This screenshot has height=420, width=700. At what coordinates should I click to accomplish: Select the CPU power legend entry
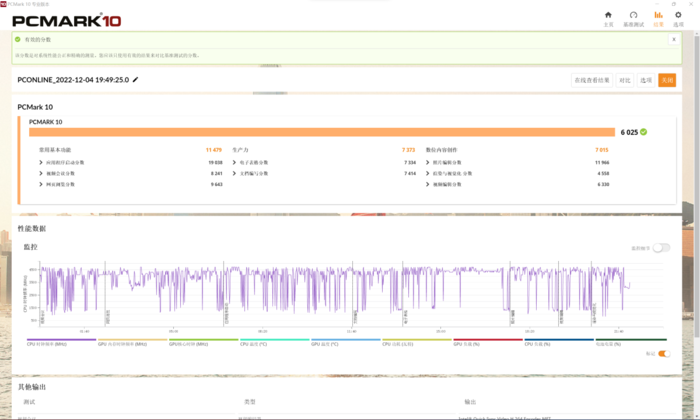click(x=417, y=342)
